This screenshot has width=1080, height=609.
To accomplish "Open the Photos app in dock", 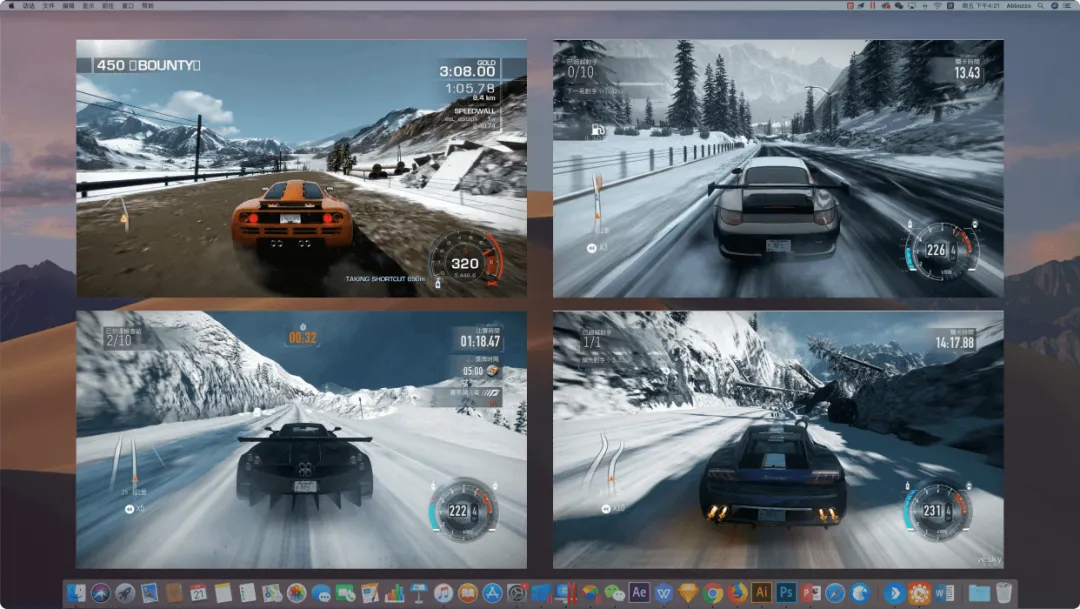I will [x=296, y=592].
